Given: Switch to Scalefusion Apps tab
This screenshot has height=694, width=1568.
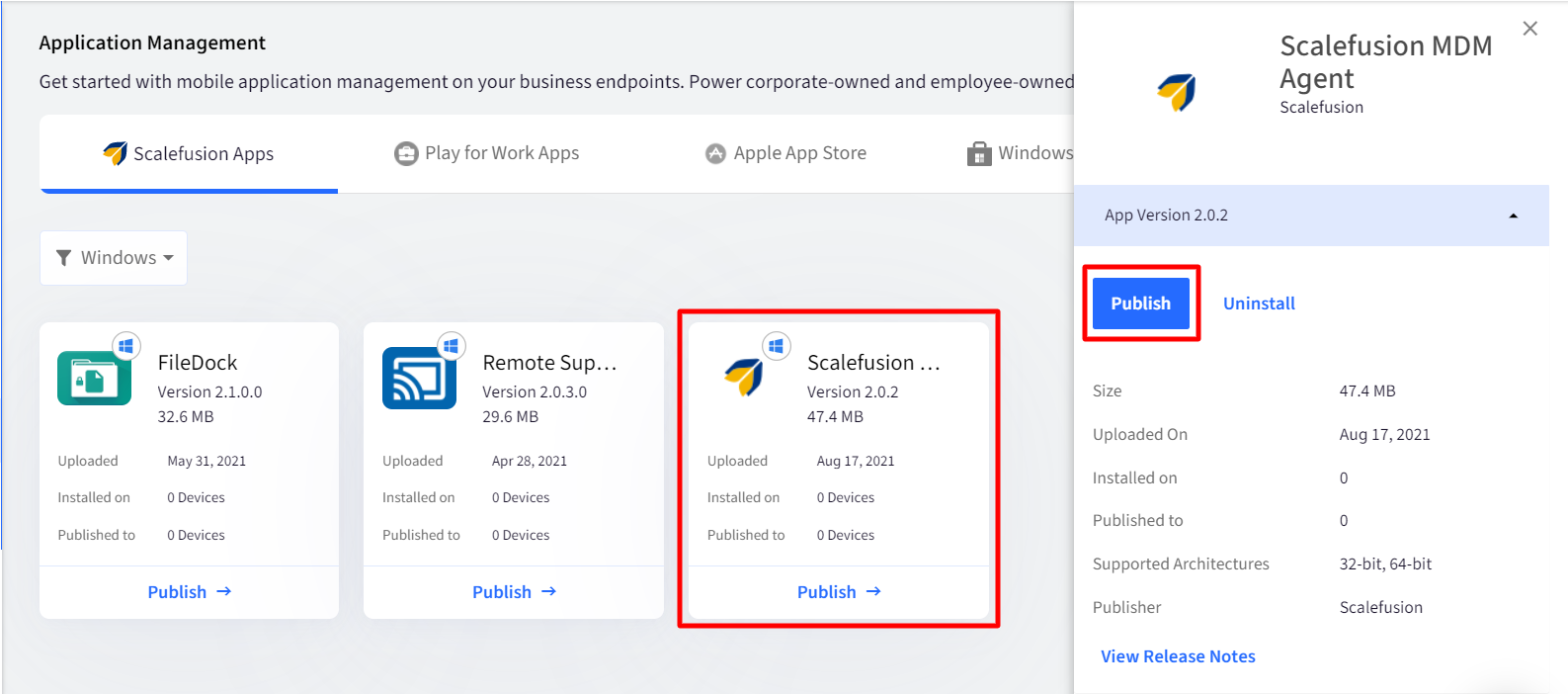Looking at the screenshot, I should click(189, 153).
